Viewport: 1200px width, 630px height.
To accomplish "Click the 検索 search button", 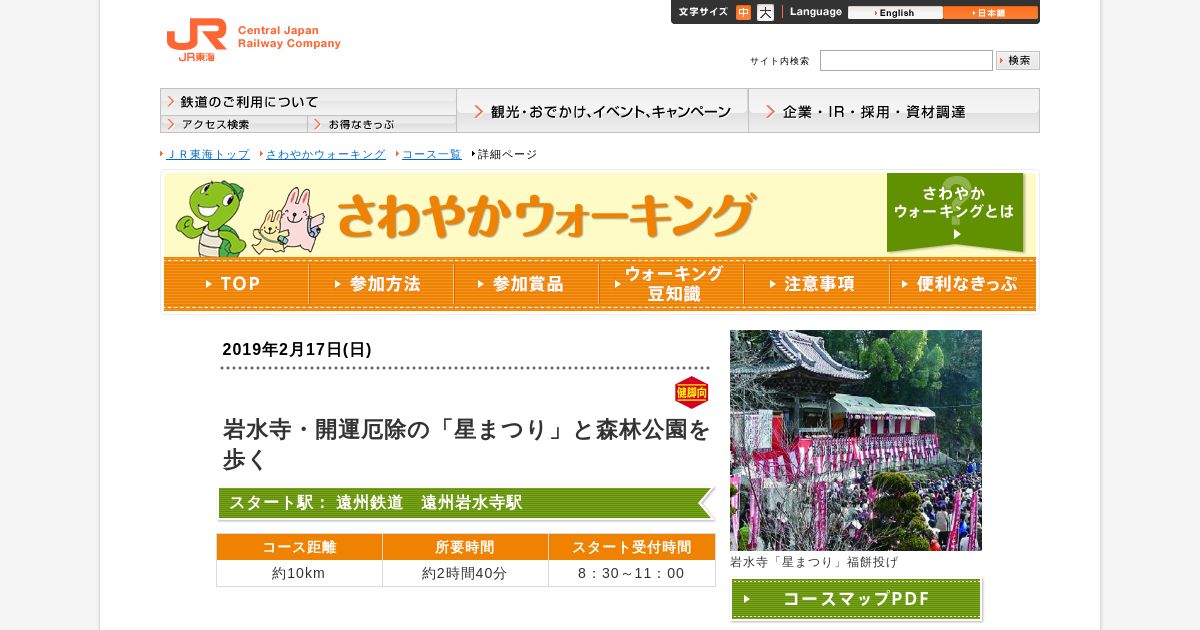I will pyautogui.click(x=1018, y=61).
